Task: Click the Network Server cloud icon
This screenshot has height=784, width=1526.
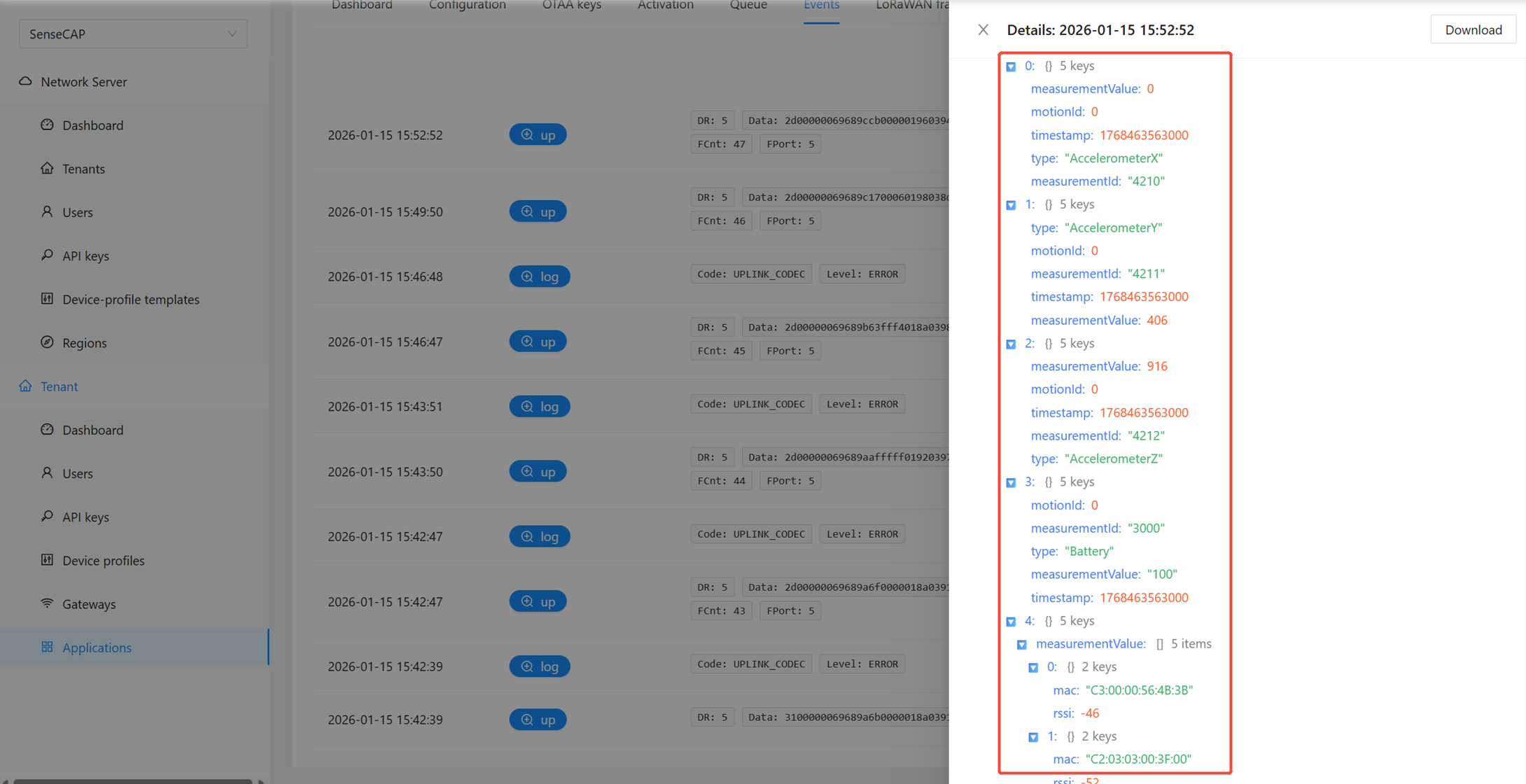Action: pos(25,81)
